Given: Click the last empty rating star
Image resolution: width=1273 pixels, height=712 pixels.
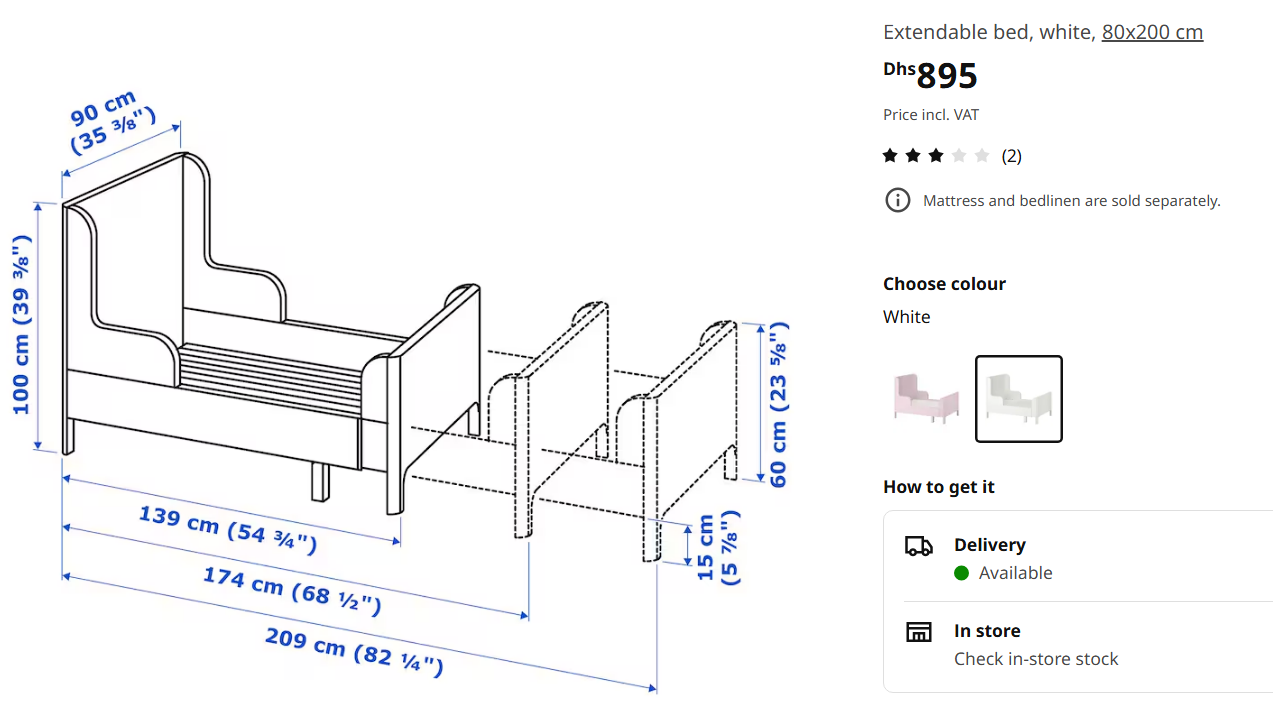Looking at the screenshot, I should click(x=982, y=155).
